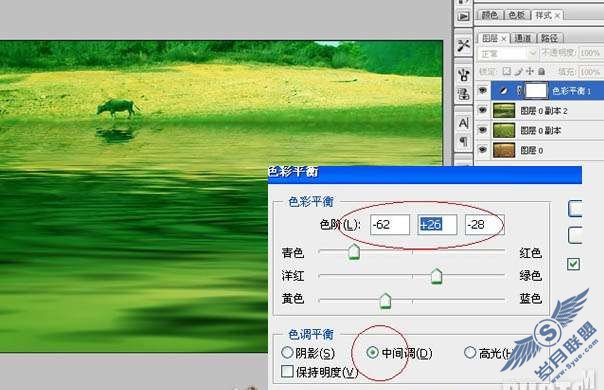Open the Brushes panel icon

[x=463, y=75]
